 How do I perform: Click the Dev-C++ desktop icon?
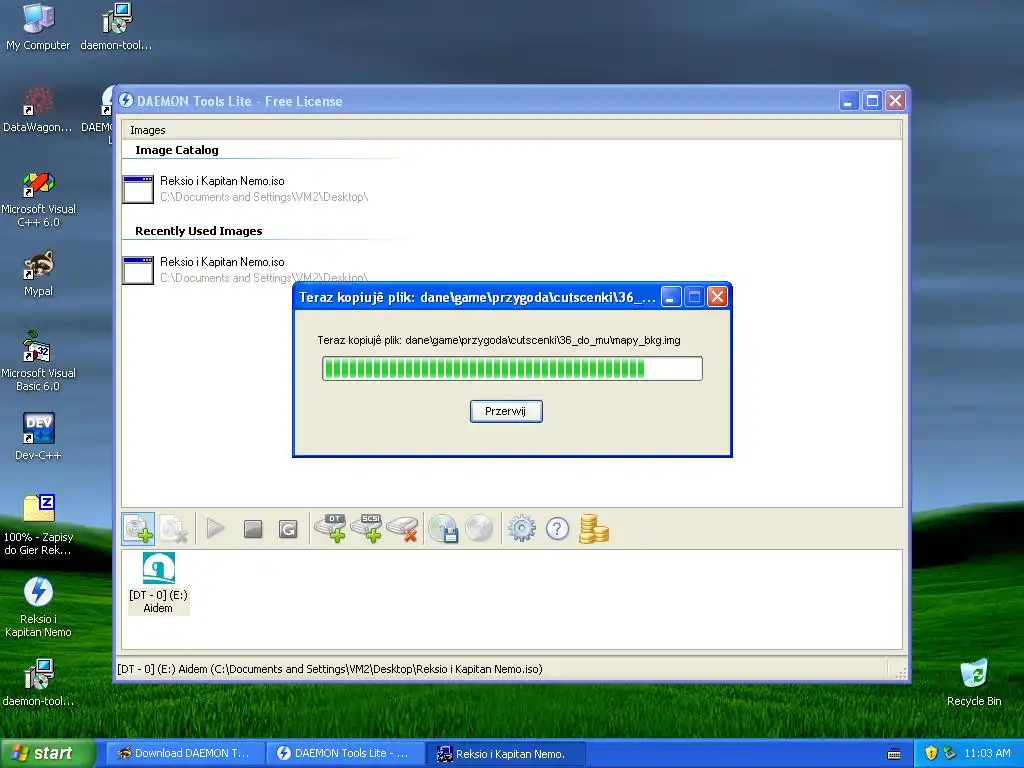39,436
